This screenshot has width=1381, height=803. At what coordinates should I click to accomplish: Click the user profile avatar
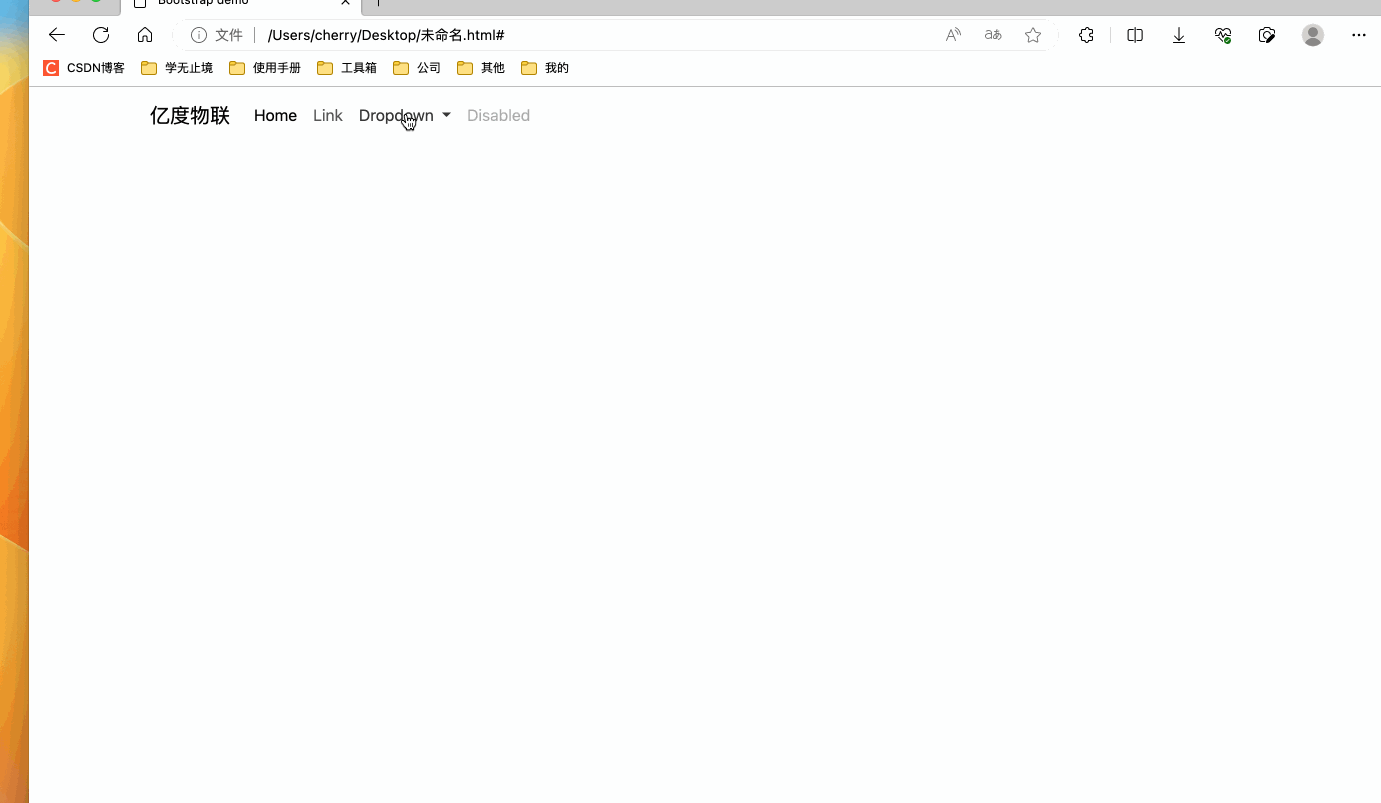[x=1313, y=35]
